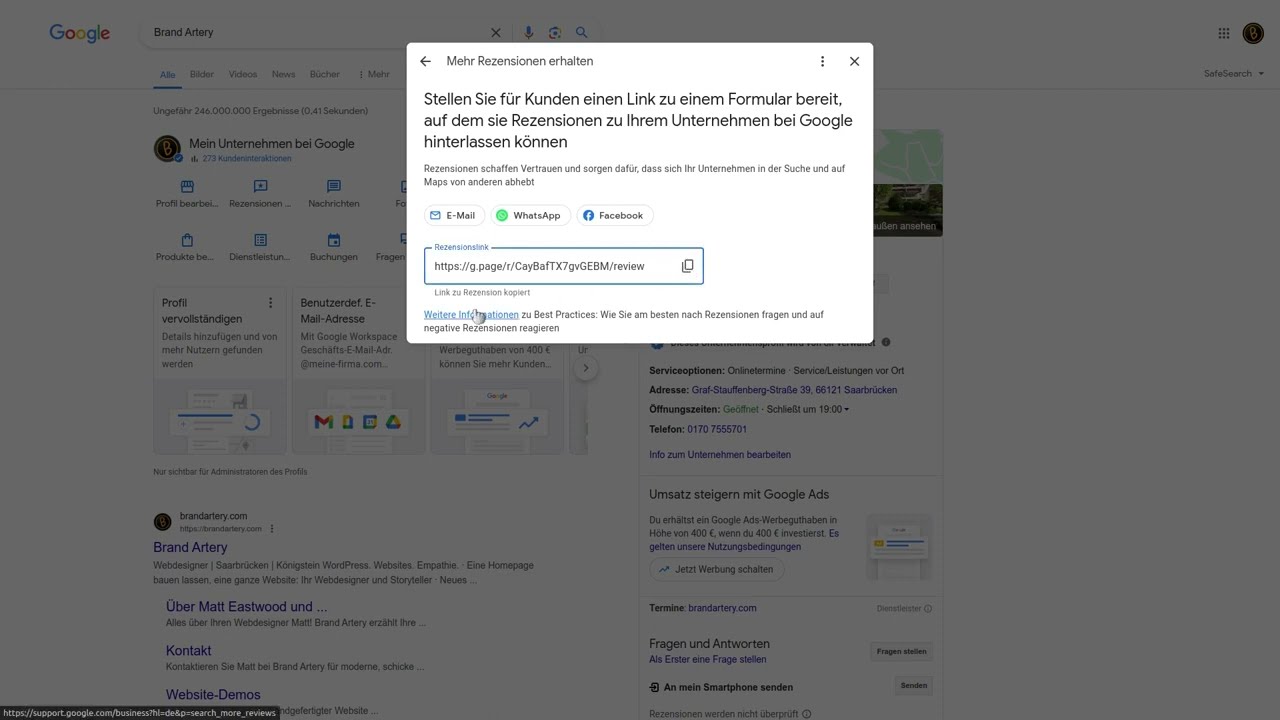Advance the cards carousel with the arrow
The height and width of the screenshot is (720, 1280).
point(586,368)
